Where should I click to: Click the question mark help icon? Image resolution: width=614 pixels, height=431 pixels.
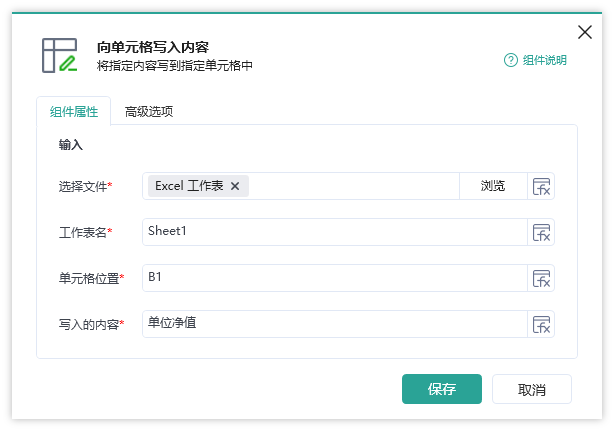[x=511, y=60]
